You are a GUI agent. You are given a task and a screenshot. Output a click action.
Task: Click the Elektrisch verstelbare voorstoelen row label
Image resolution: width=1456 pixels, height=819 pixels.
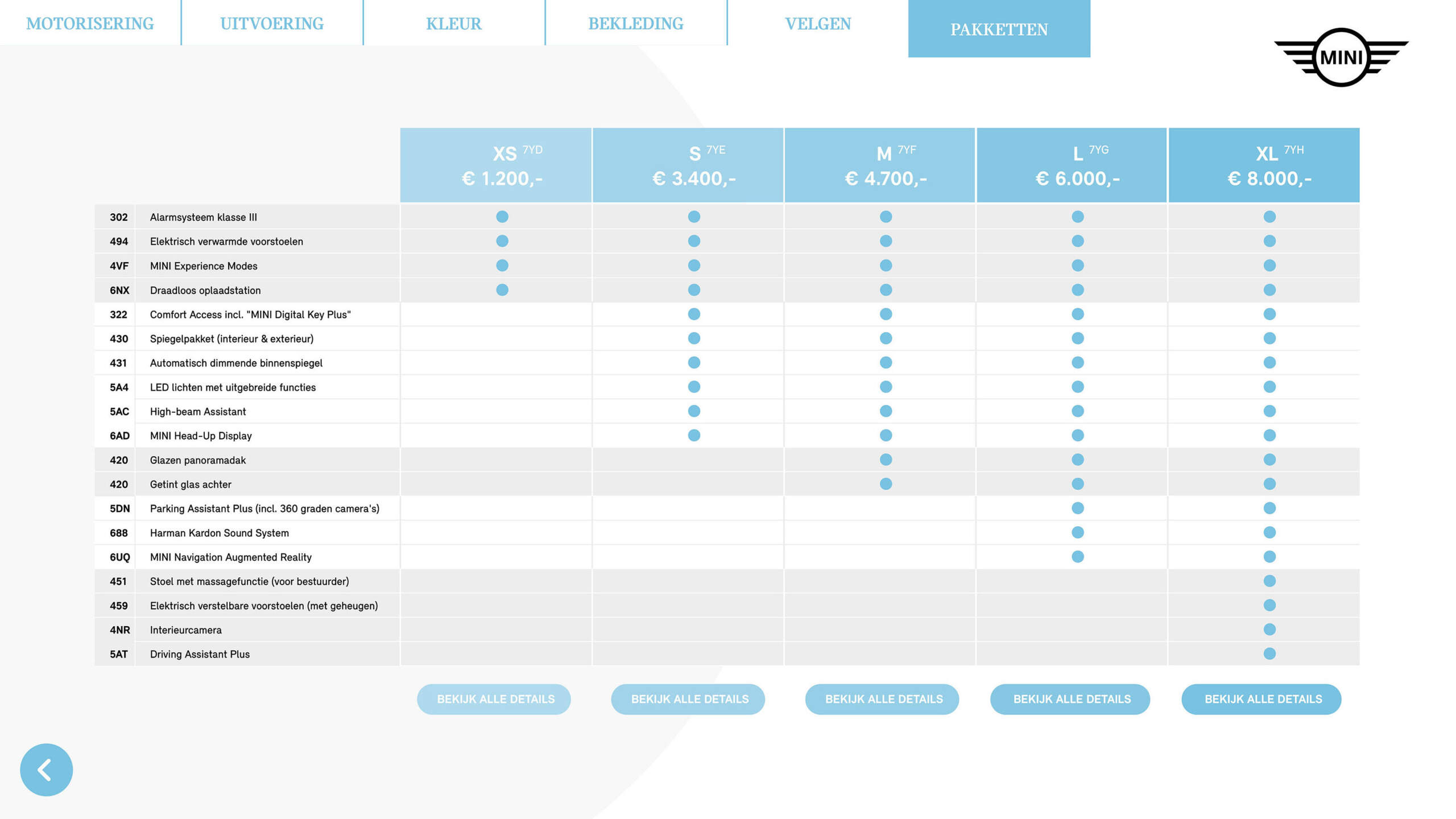pyautogui.click(x=264, y=606)
